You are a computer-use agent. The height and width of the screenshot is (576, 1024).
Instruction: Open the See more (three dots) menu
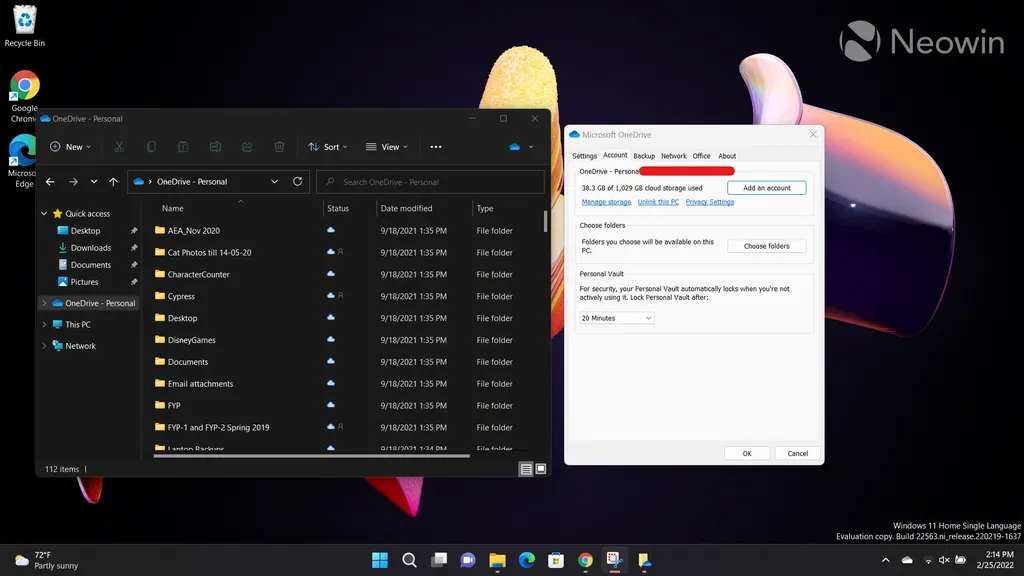(x=435, y=147)
